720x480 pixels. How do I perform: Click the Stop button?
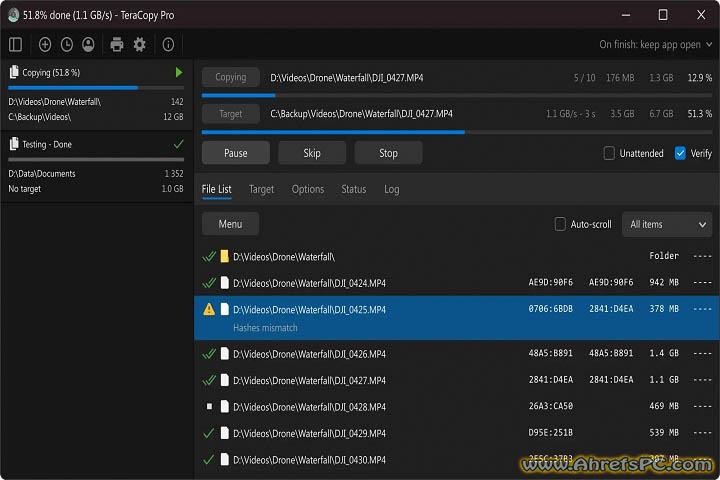tap(388, 153)
